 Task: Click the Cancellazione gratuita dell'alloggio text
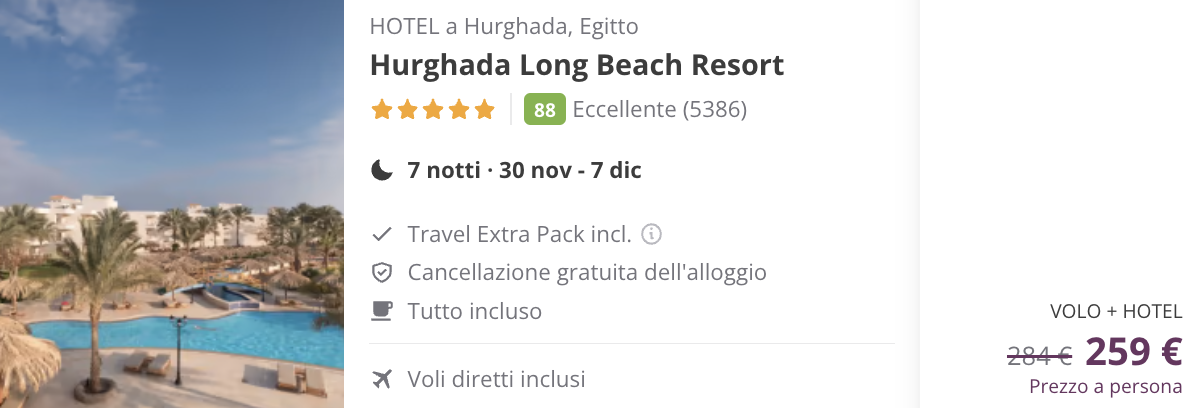pyautogui.click(x=587, y=273)
